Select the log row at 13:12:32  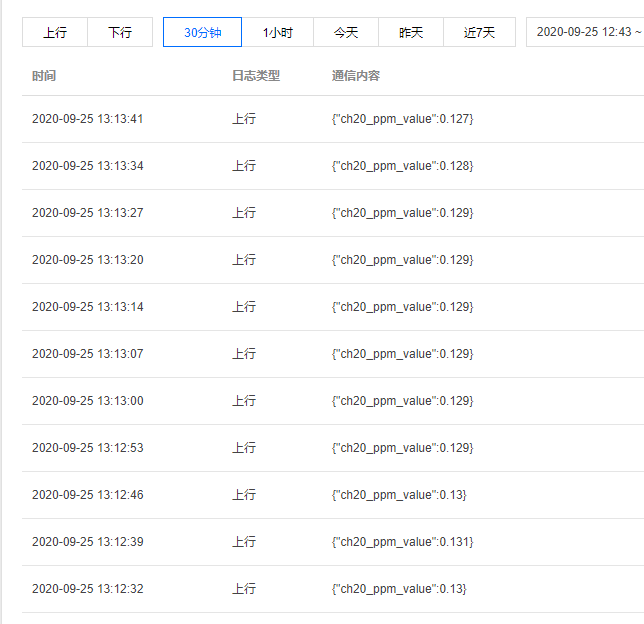point(333,589)
